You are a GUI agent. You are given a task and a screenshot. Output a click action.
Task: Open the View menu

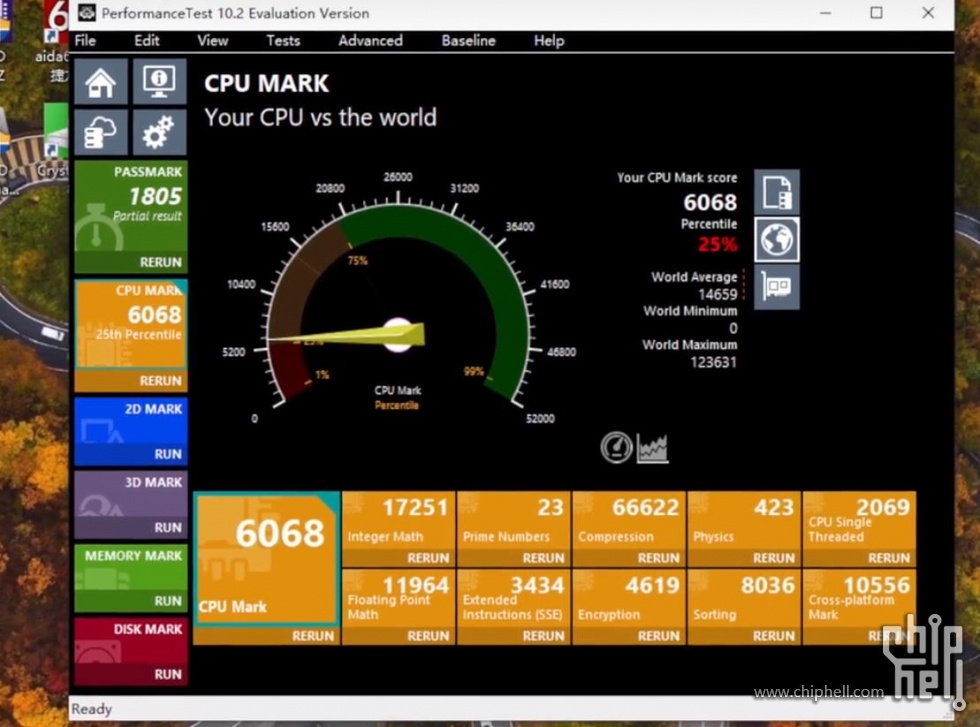pyautogui.click(x=212, y=41)
